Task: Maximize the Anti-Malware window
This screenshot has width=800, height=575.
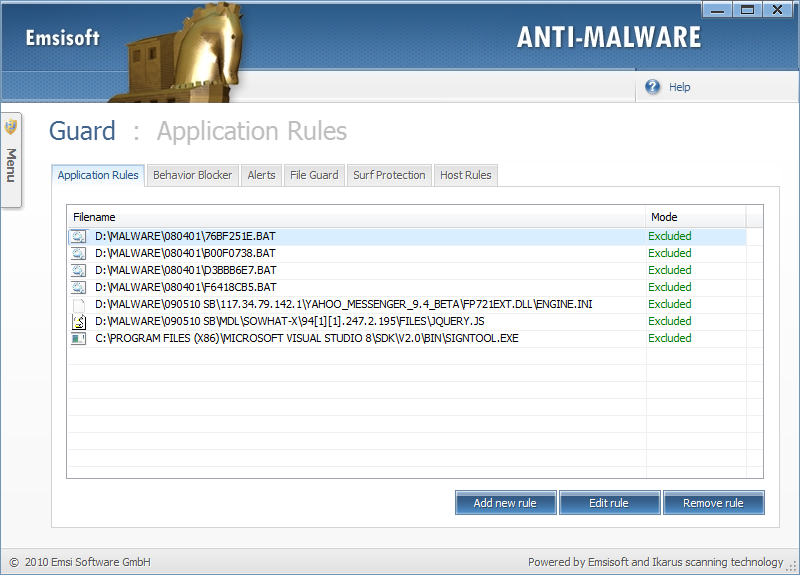Action: pos(747,10)
